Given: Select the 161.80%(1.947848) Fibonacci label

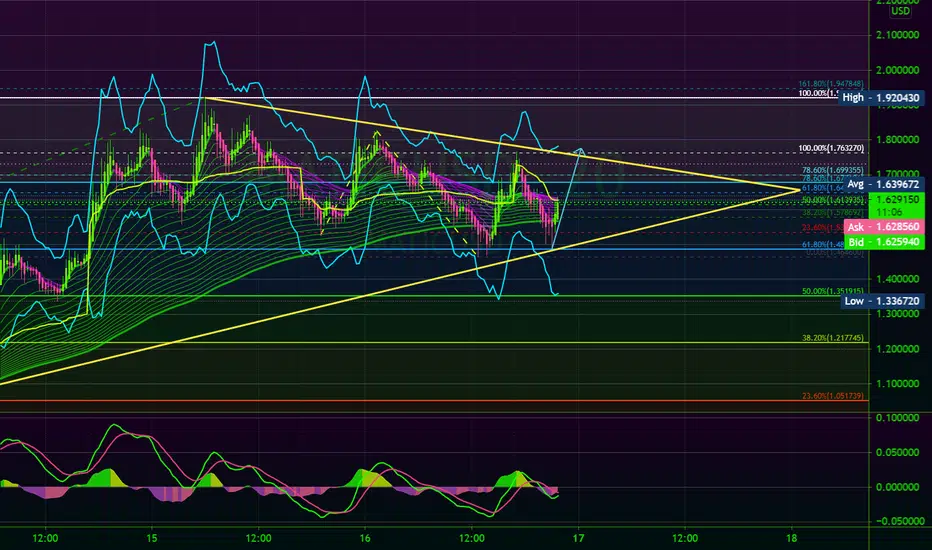Looking at the screenshot, I should 831,84.
